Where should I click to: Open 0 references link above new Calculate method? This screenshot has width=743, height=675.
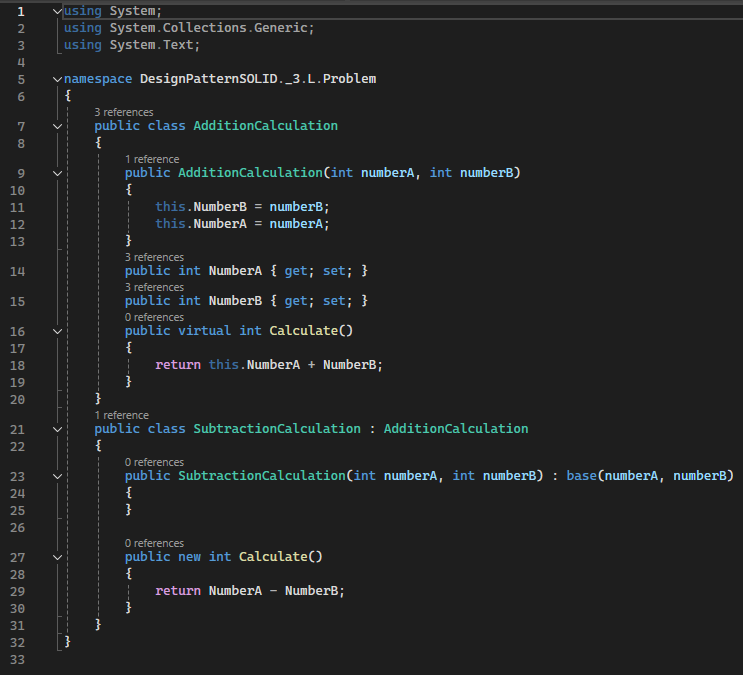point(154,543)
